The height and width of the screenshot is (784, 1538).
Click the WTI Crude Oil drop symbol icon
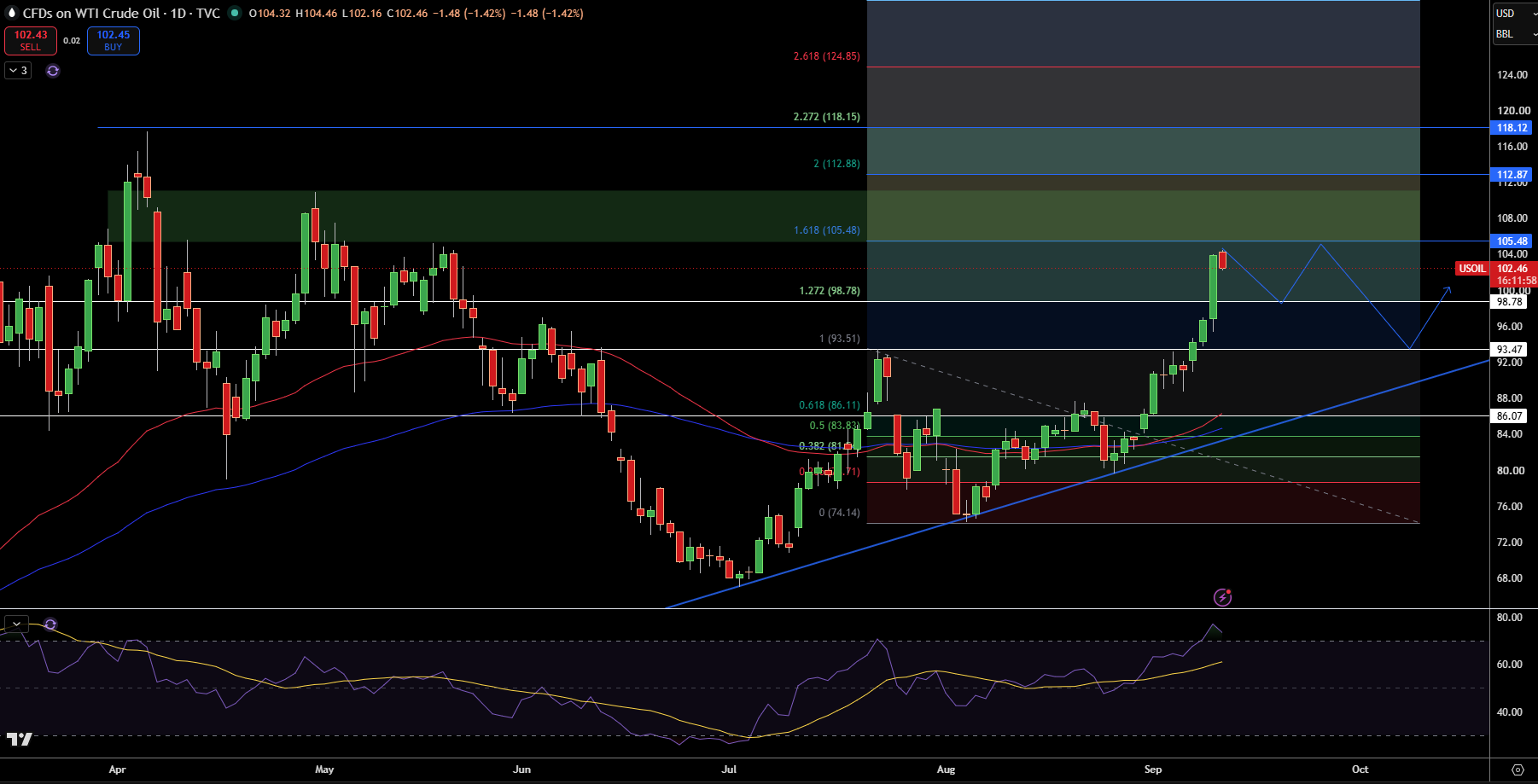pyautogui.click(x=12, y=13)
